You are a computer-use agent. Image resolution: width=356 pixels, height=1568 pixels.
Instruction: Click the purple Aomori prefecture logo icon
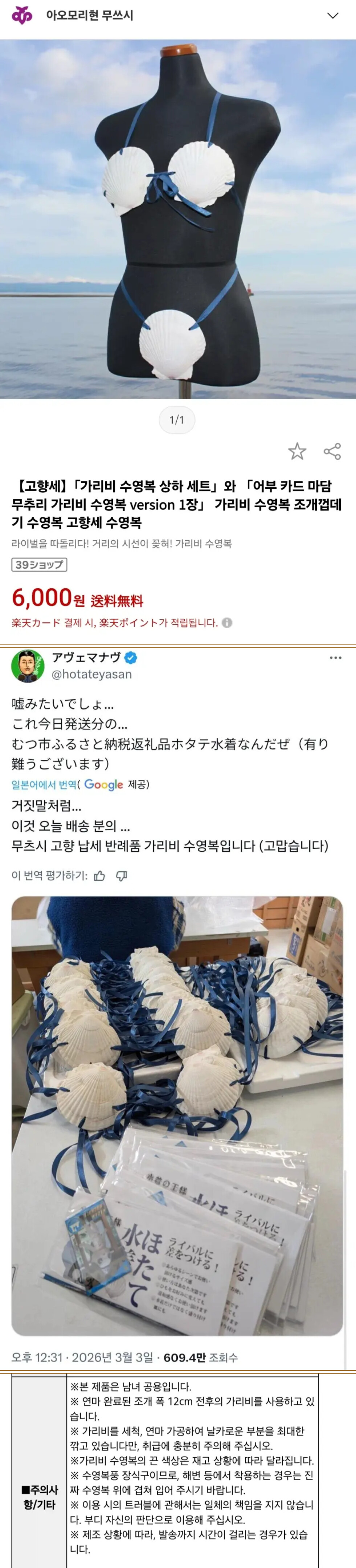pos(22,16)
